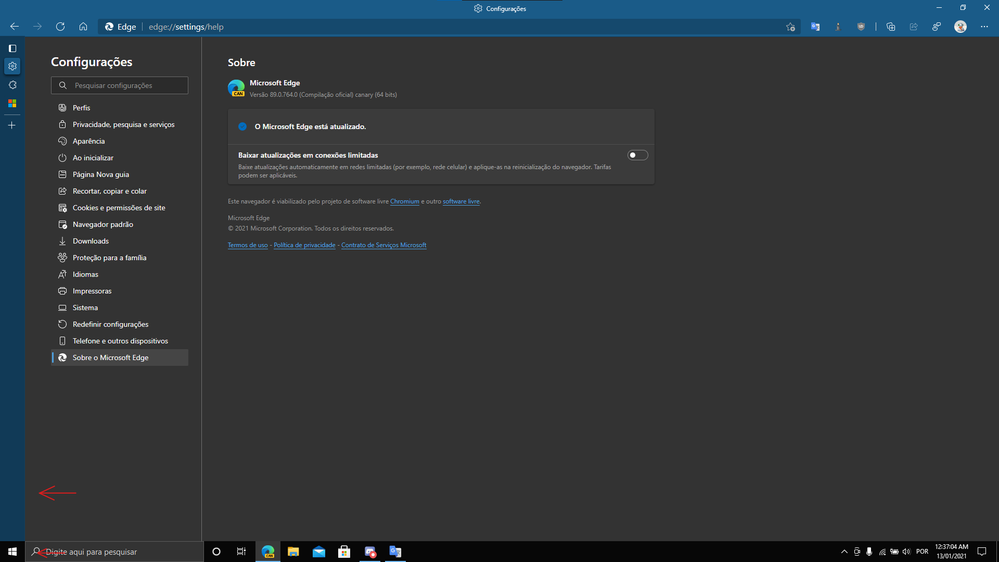
Task: Open the Mail app in the taskbar
Action: click(319, 552)
